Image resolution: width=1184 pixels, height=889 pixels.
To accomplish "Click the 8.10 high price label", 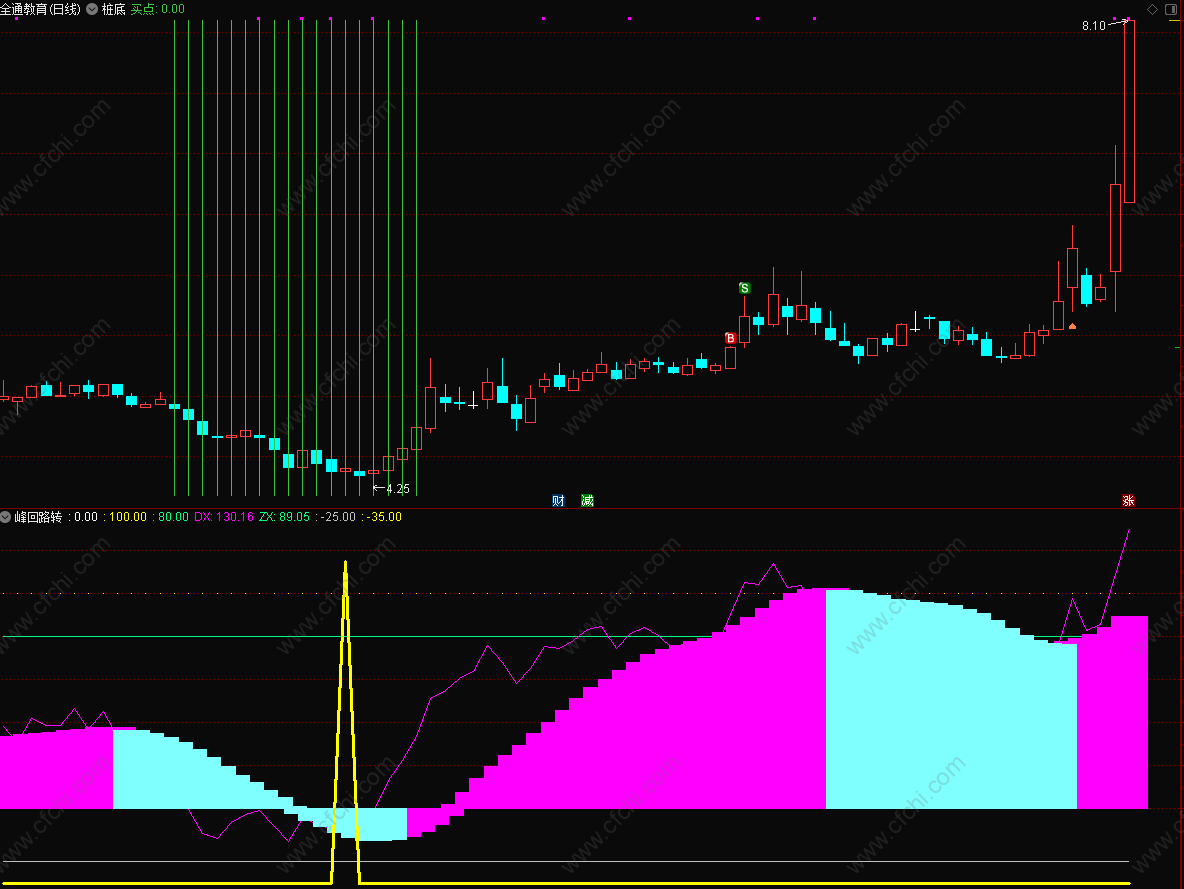I will pos(1093,26).
